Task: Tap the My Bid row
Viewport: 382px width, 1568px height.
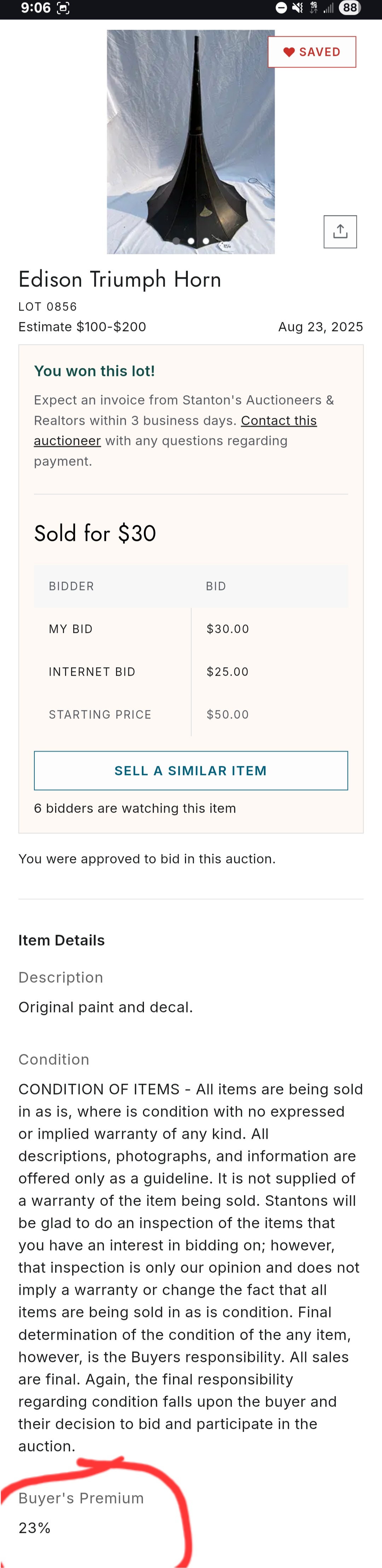Action: pos(190,629)
